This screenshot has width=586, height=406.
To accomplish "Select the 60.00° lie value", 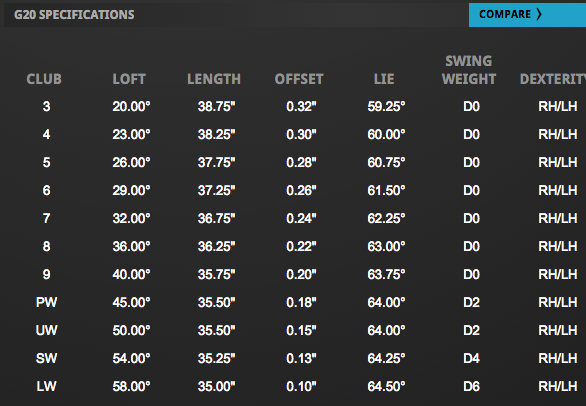I will click(386, 134).
